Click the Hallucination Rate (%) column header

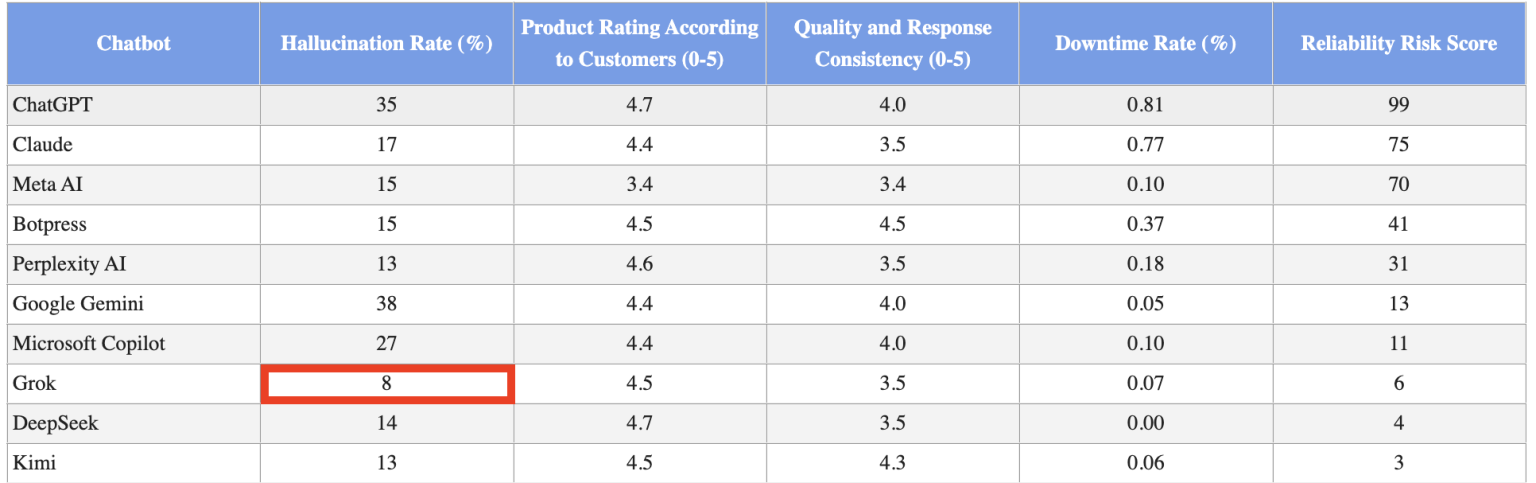386,44
